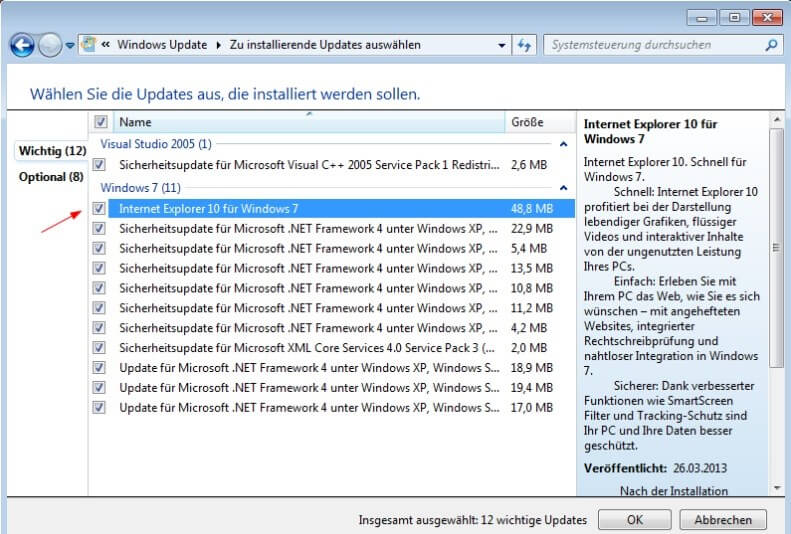Click the details panel scrollbar thumb
Image resolution: width=791 pixels, height=534 pixels.
coord(777,247)
